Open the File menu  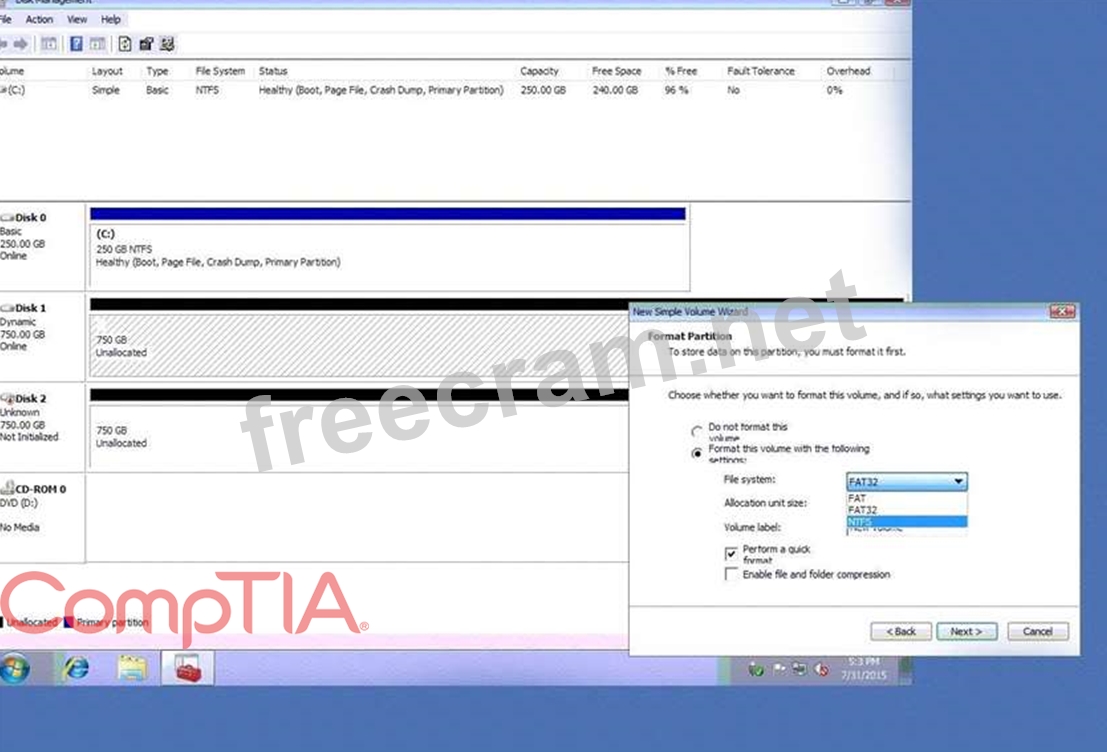[6, 19]
